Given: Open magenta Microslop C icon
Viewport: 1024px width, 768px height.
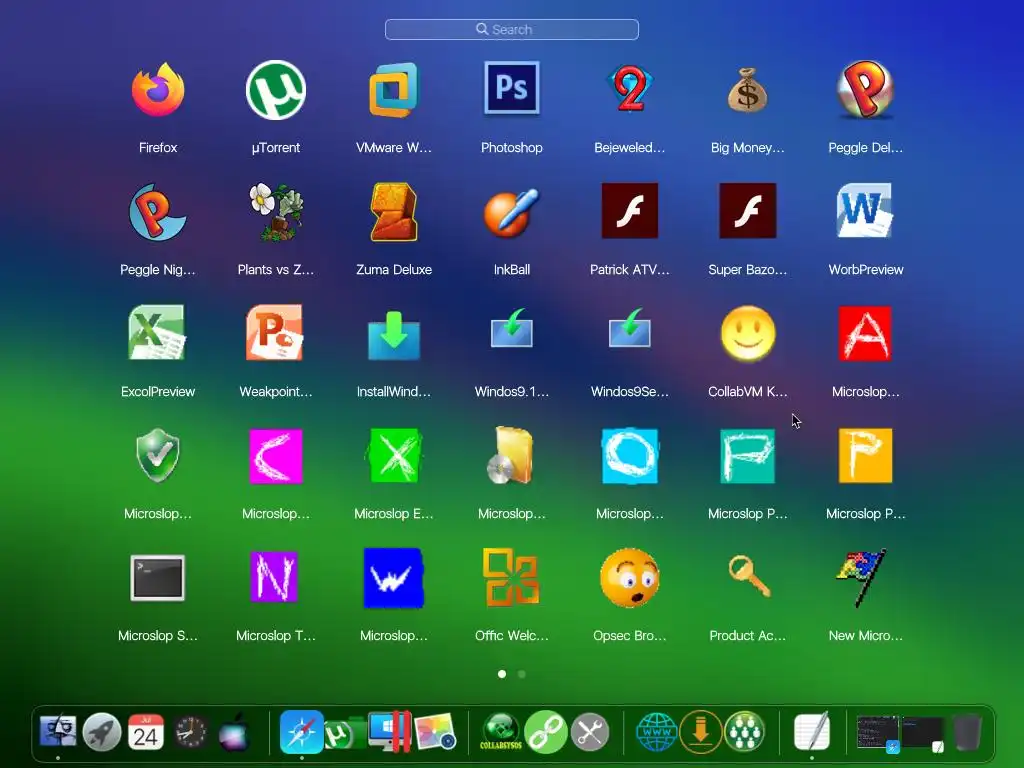Looking at the screenshot, I should point(276,456).
